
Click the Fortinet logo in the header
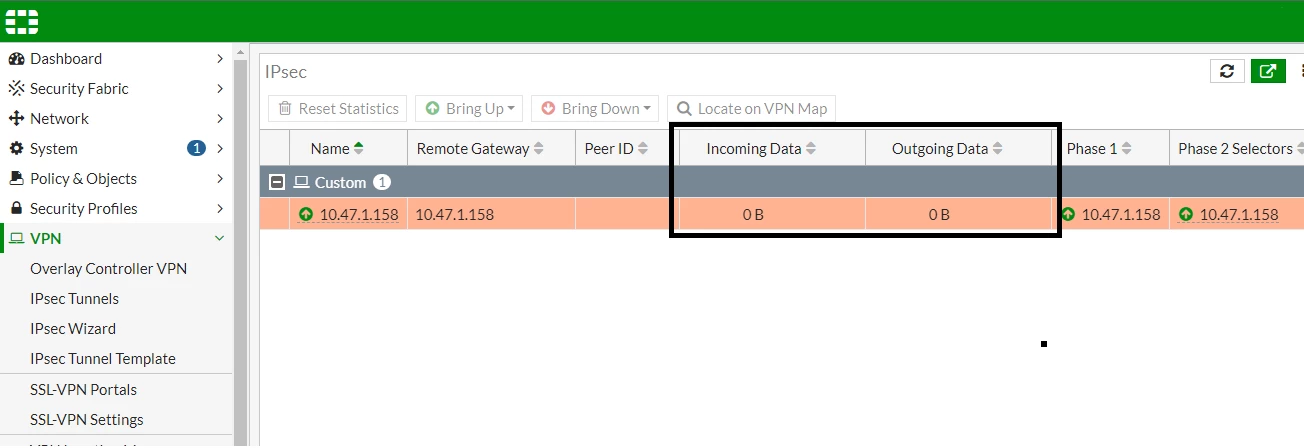click(22, 20)
